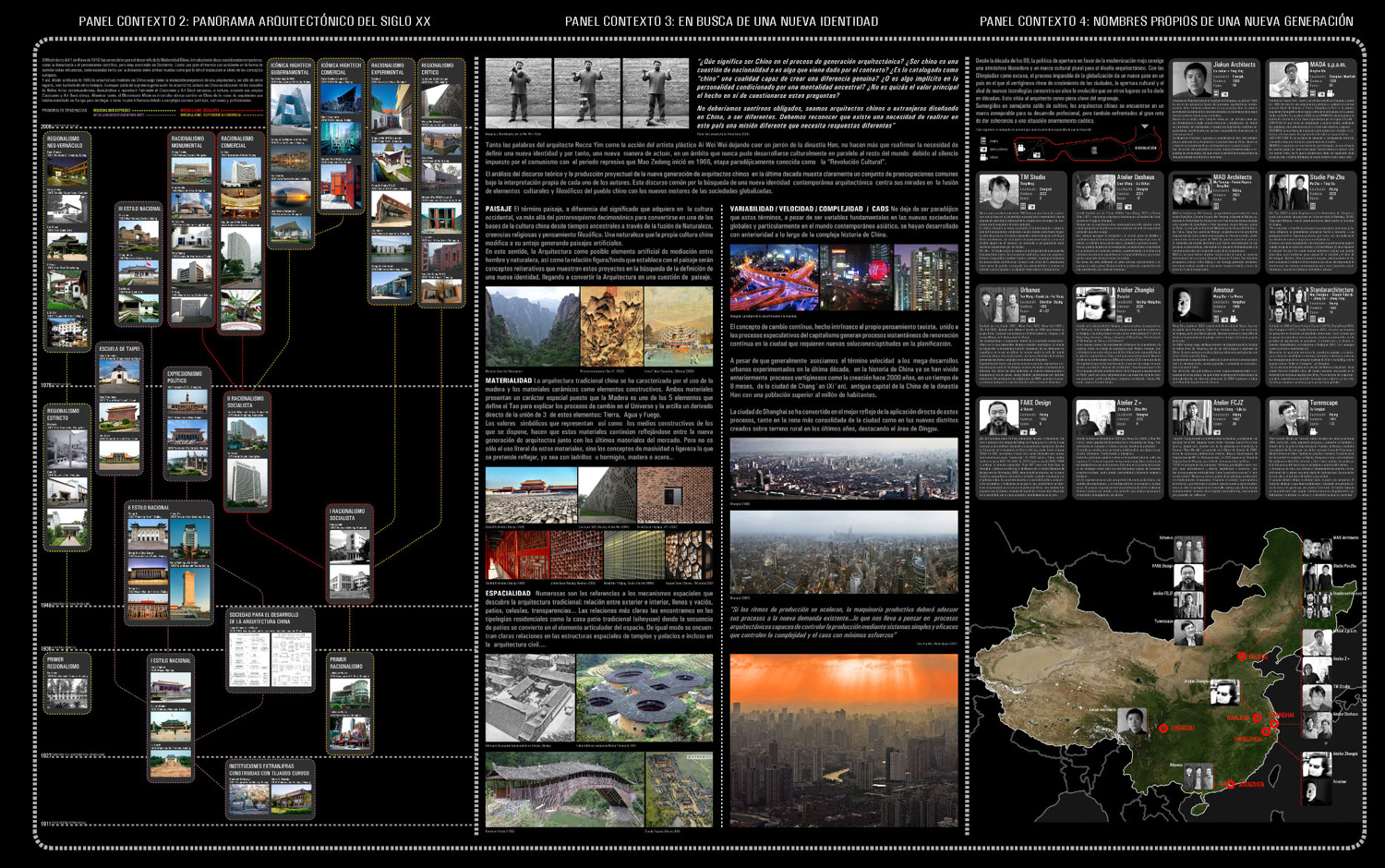Click the Chengdu red circle marker on map
This screenshot has height=868, width=1385.
point(1162,728)
